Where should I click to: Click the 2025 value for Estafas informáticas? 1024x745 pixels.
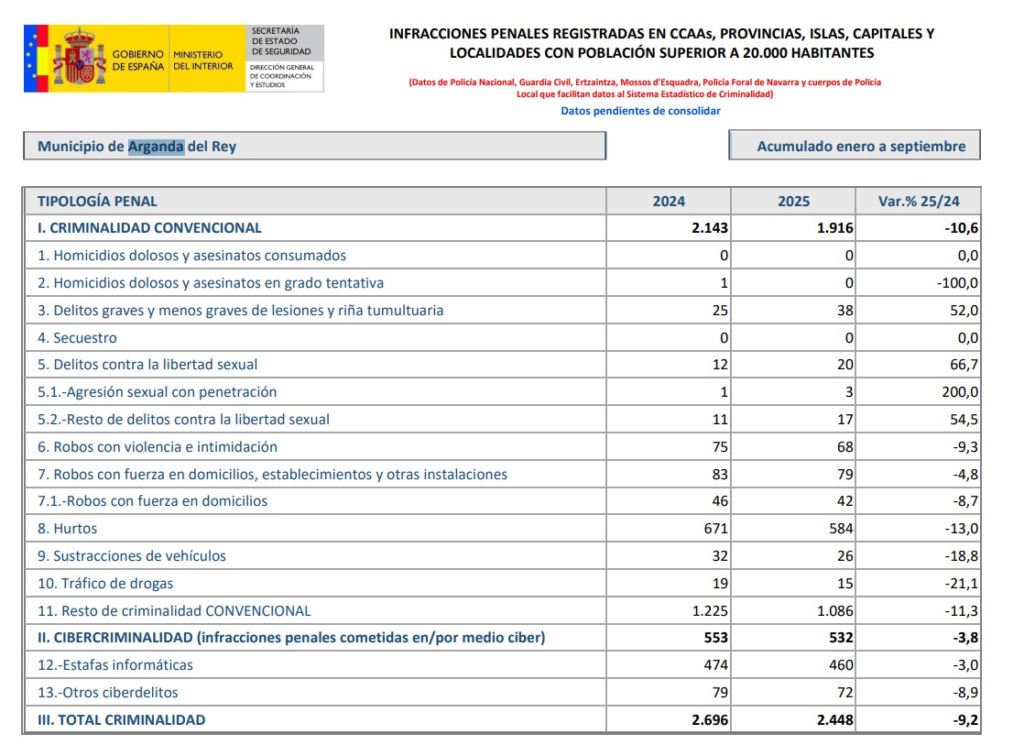(839, 665)
